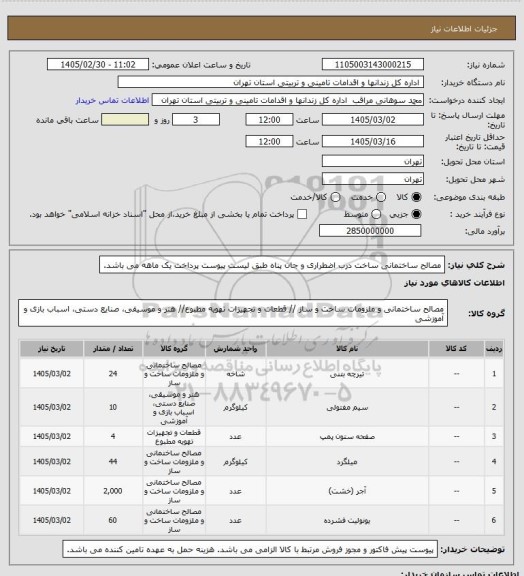This screenshot has height=576, width=524.
Task: Click the نام کالا column header
Action: coord(347,349)
